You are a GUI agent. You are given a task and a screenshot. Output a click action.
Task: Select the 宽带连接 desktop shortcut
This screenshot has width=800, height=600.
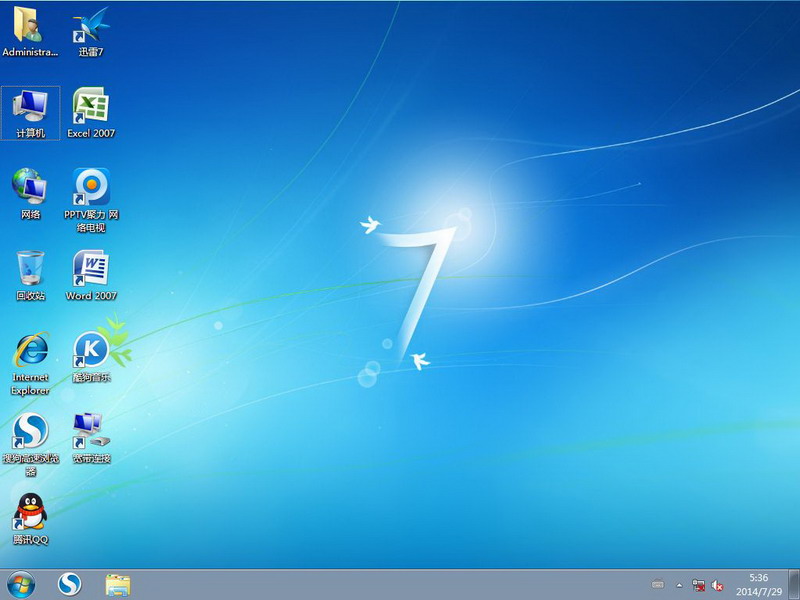click(x=91, y=438)
